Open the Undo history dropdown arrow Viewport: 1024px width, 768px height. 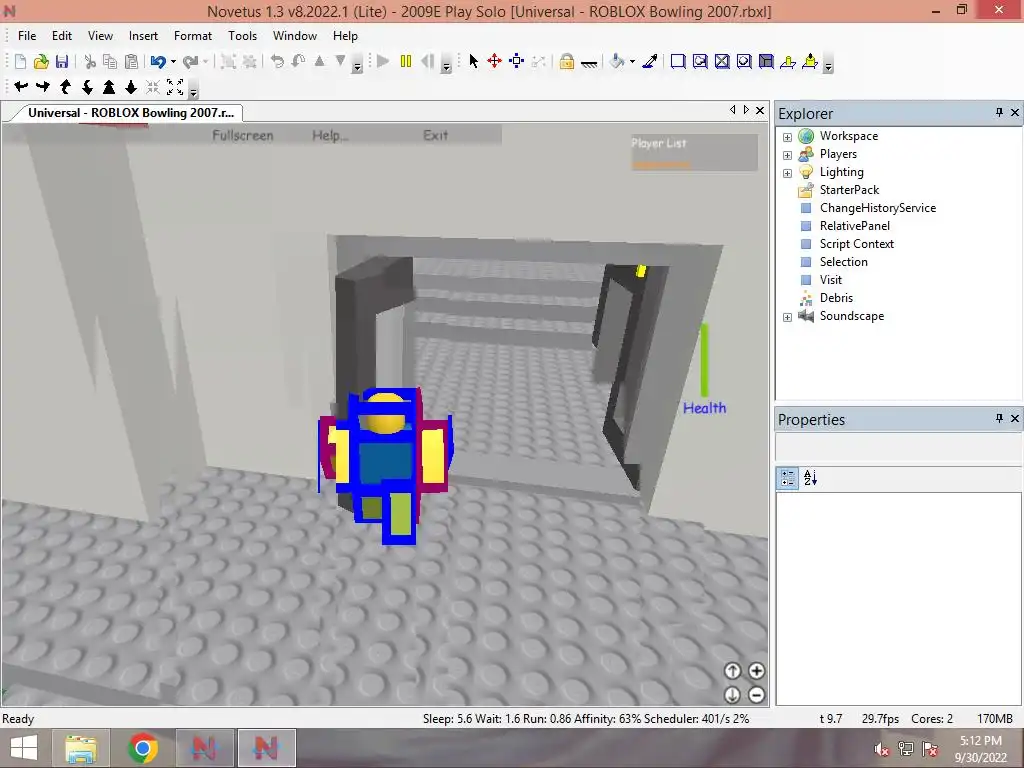(x=173, y=62)
